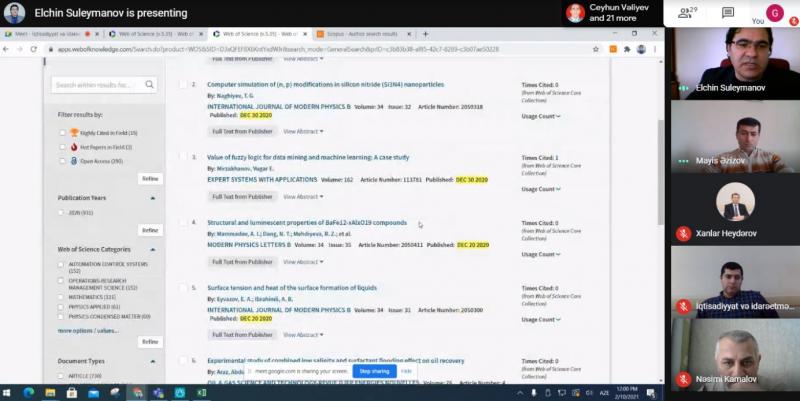
Task: Click the Chrome icon in the taskbar
Action: pos(137,393)
